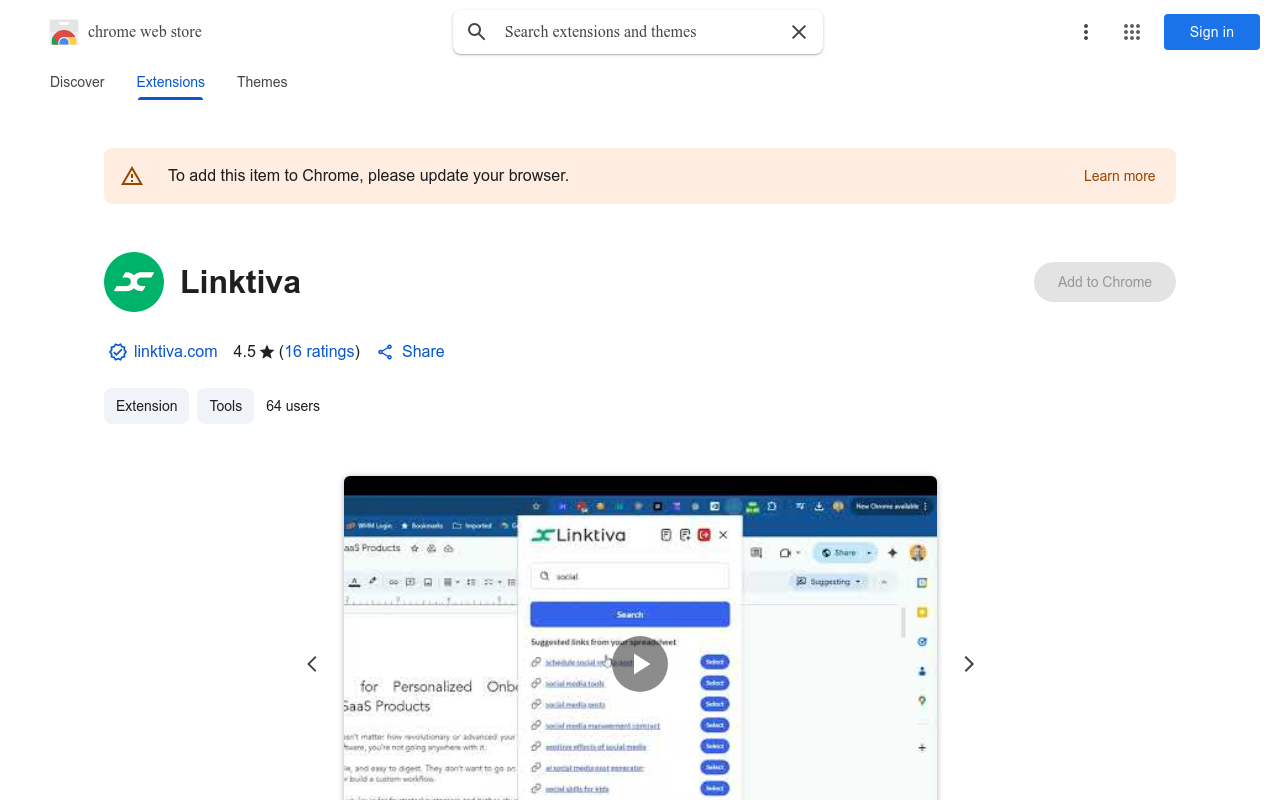Focus the Search extensions and themes field

coord(638,32)
